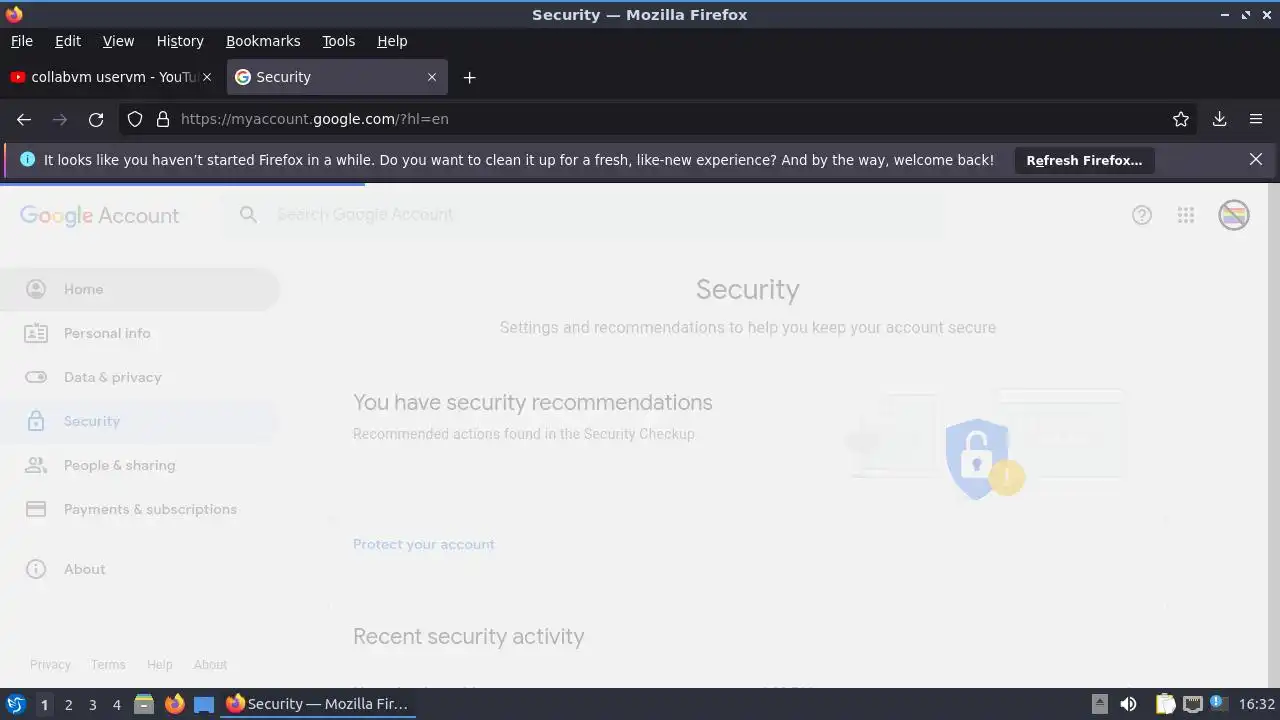
Task: View site info via the padlock icon
Action: (x=163, y=119)
